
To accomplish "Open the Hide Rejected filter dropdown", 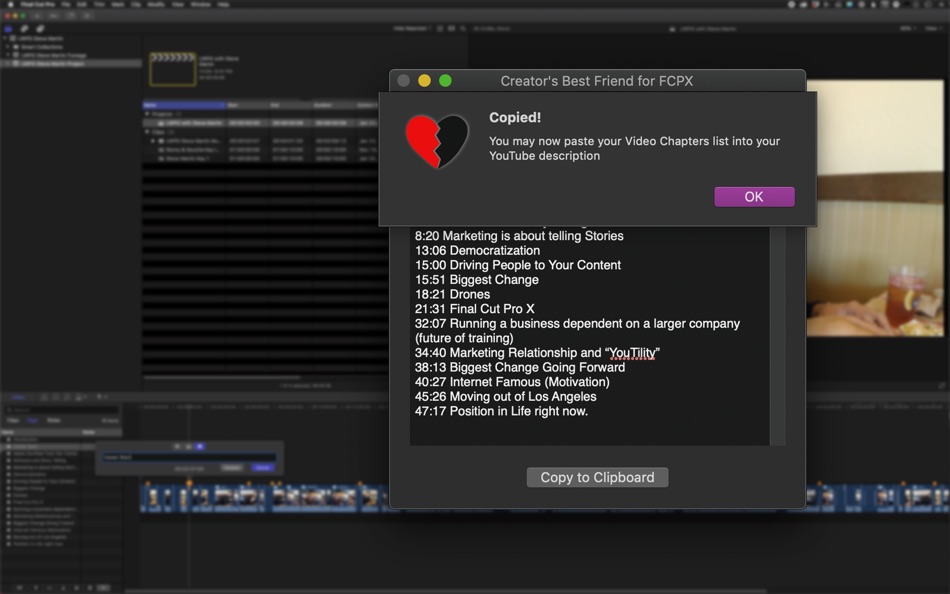I will (412, 28).
